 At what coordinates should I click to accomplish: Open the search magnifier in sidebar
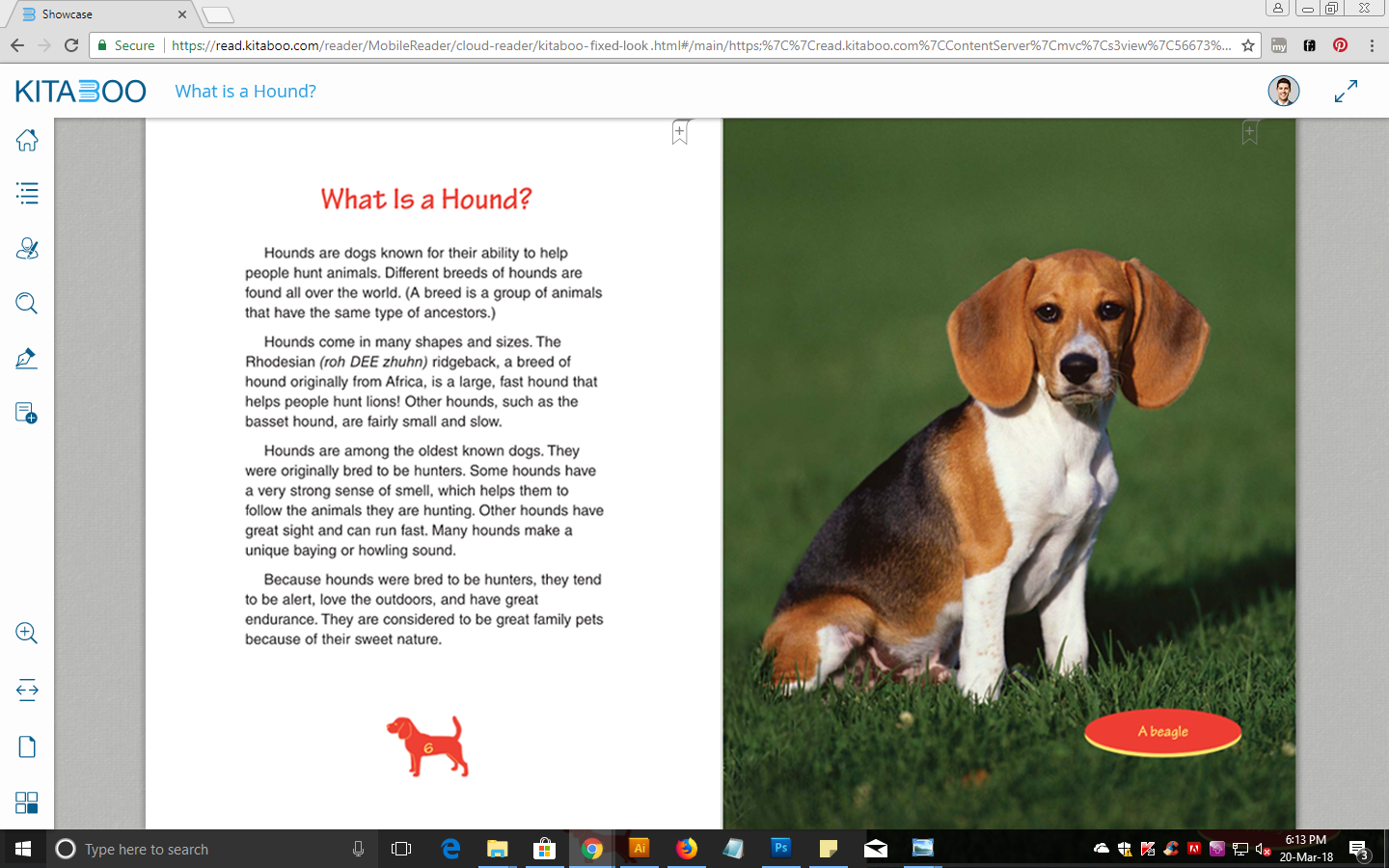click(x=27, y=304)
